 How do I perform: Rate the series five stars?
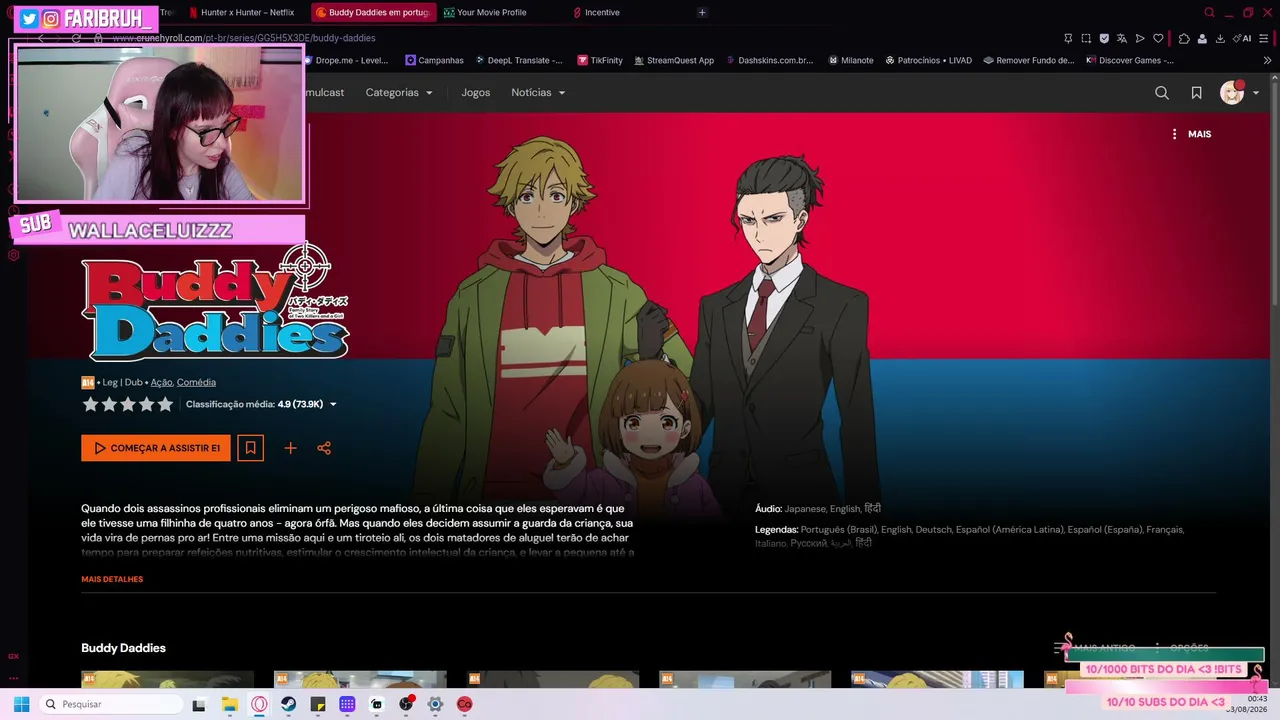pyautogui.click(x=165, y=405)
